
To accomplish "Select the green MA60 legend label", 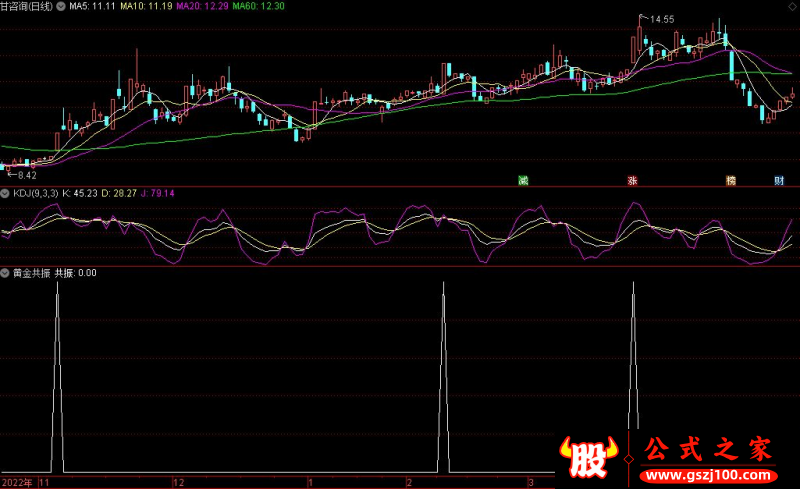I will tap(260, 6).
